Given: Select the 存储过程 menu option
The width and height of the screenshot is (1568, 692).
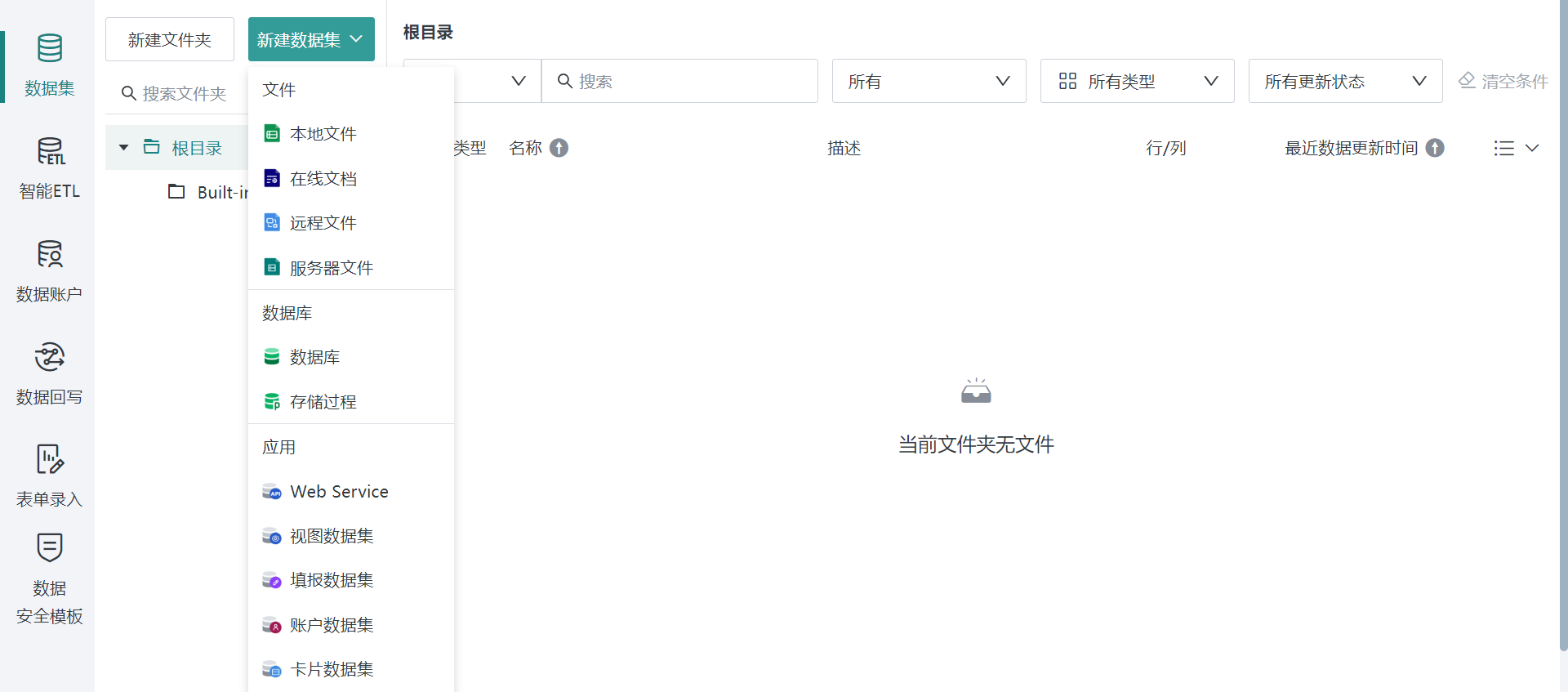Looking at the screenshot, I should (323, 402).
